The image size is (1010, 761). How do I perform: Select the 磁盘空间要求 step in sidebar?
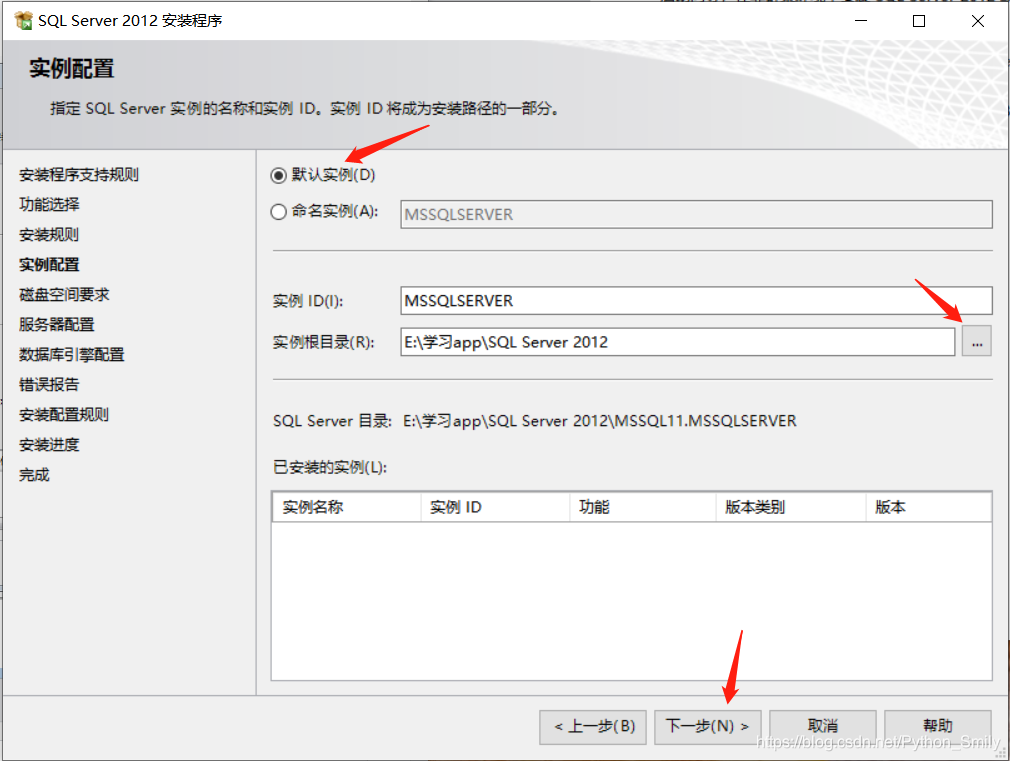(64, 294)
